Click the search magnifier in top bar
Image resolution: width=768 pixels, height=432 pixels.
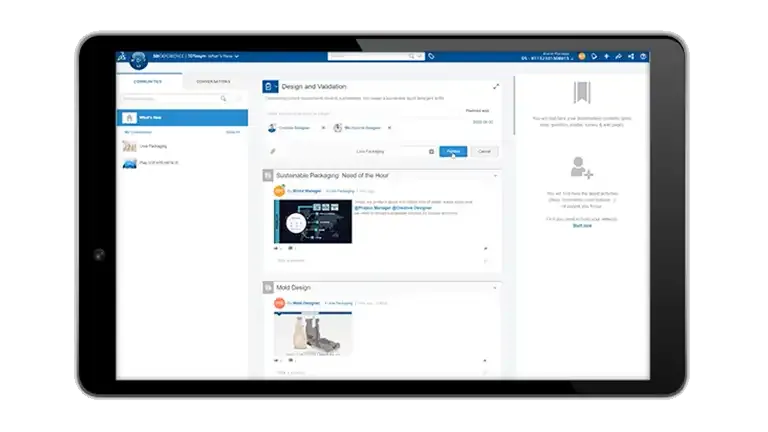[411, 56]
